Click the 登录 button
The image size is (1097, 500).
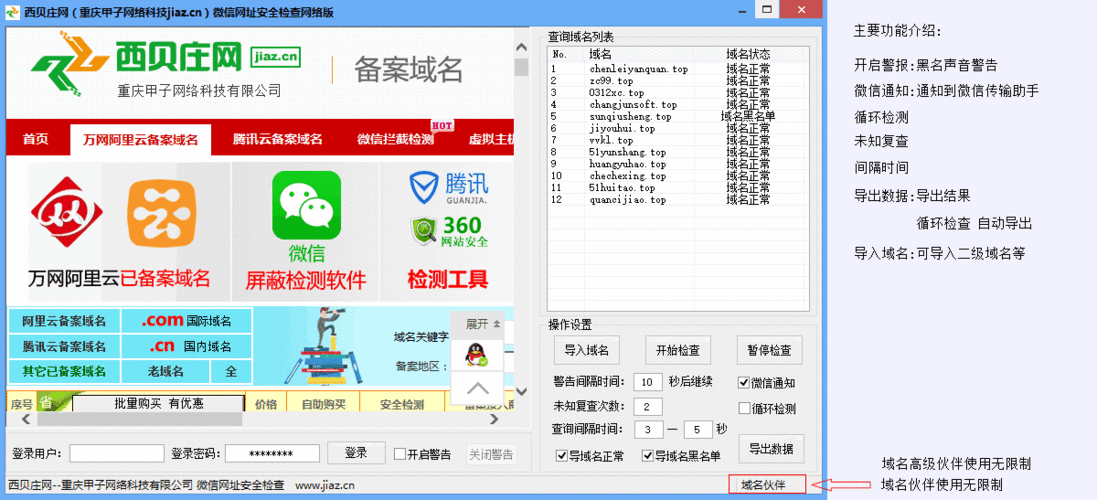click(356, 453)
